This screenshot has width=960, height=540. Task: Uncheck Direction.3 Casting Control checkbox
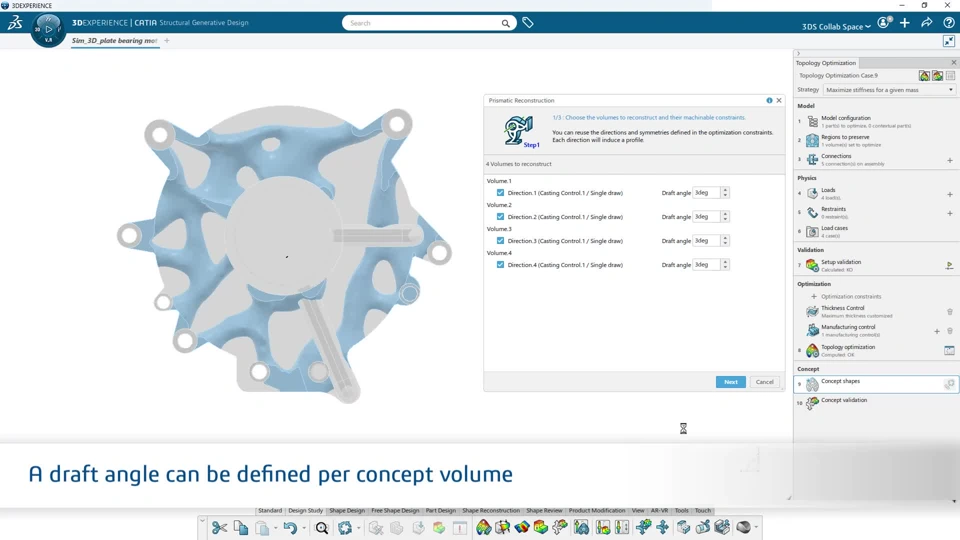tap(500, 241)
